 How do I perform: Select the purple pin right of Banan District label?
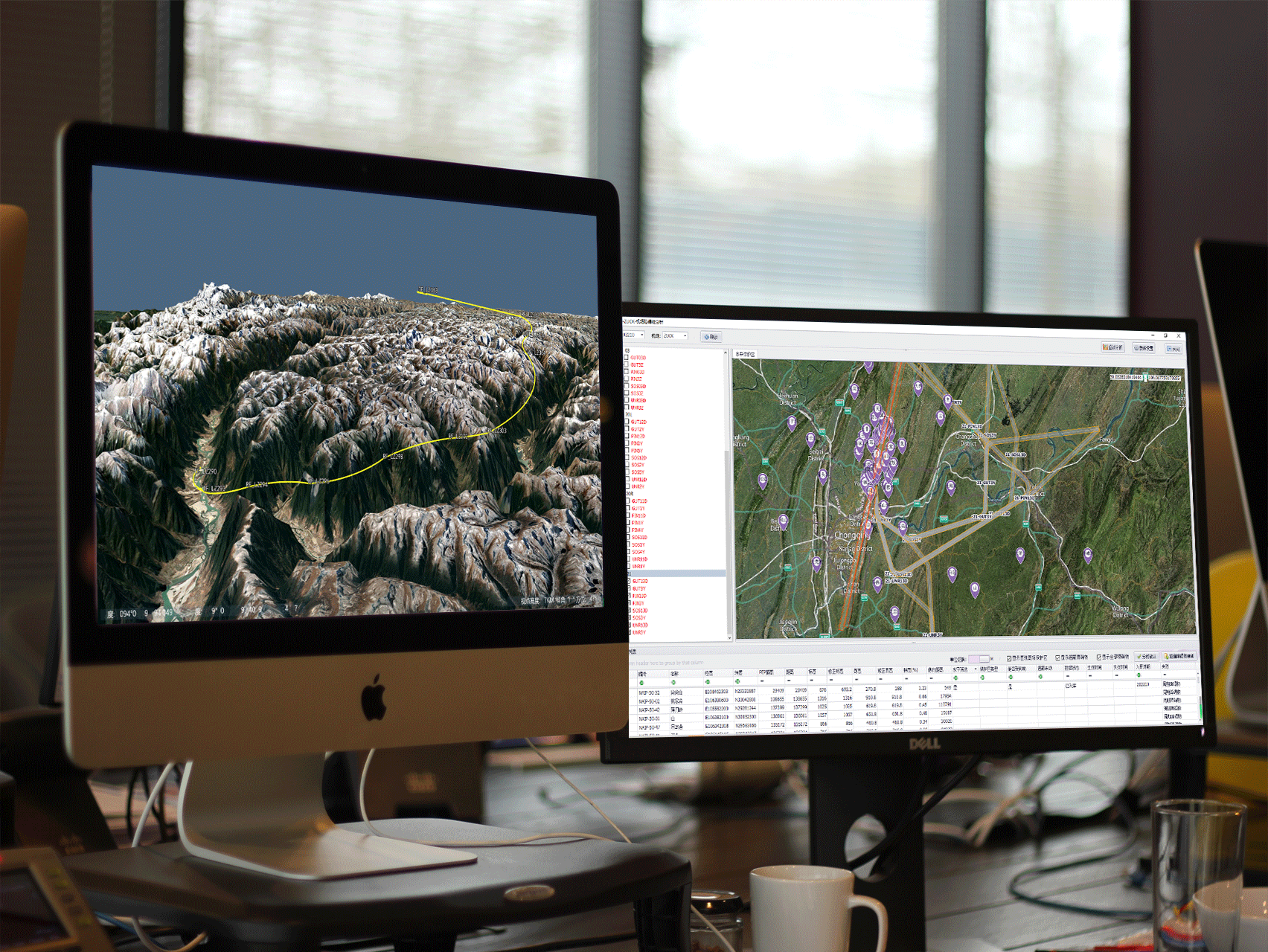click(x=877, y=585)
